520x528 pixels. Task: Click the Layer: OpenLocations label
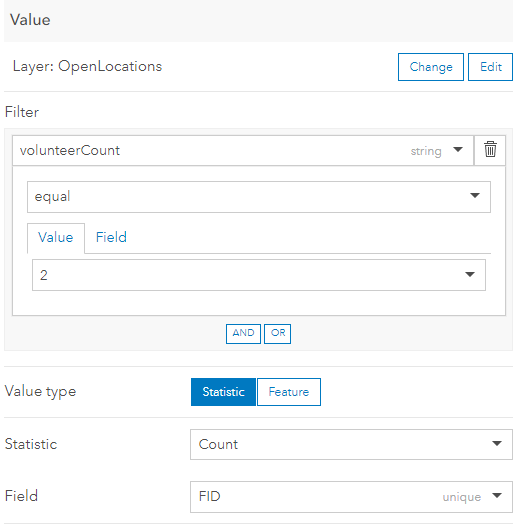pos(87,66)
